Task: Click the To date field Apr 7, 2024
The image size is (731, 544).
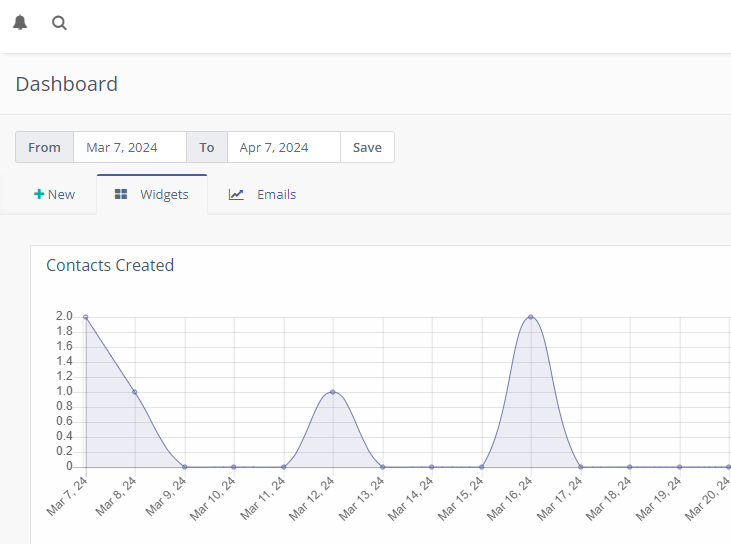Action: point(284,147)
